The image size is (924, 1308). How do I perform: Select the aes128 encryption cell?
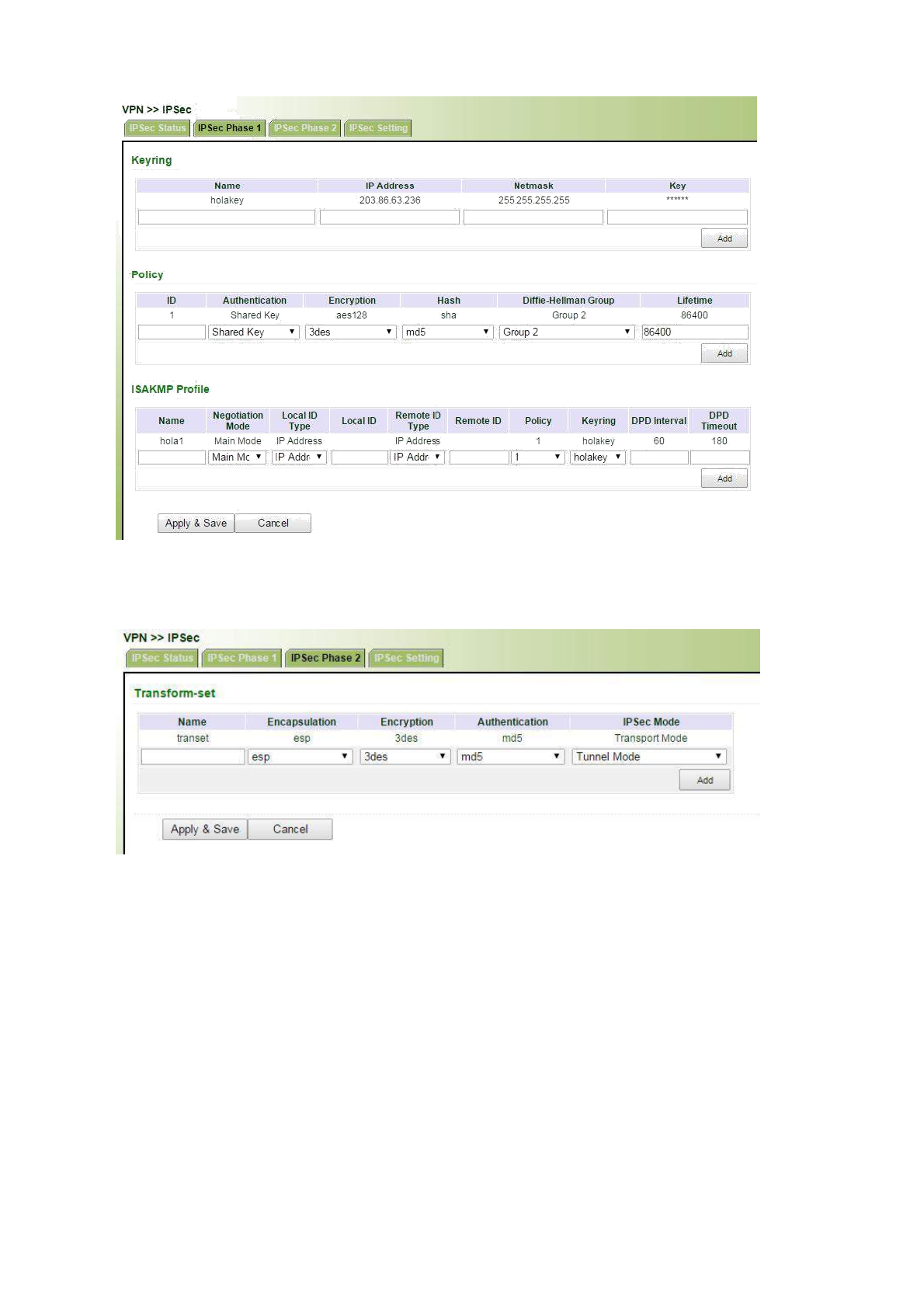pyautogui.click(x=352, y=315)
